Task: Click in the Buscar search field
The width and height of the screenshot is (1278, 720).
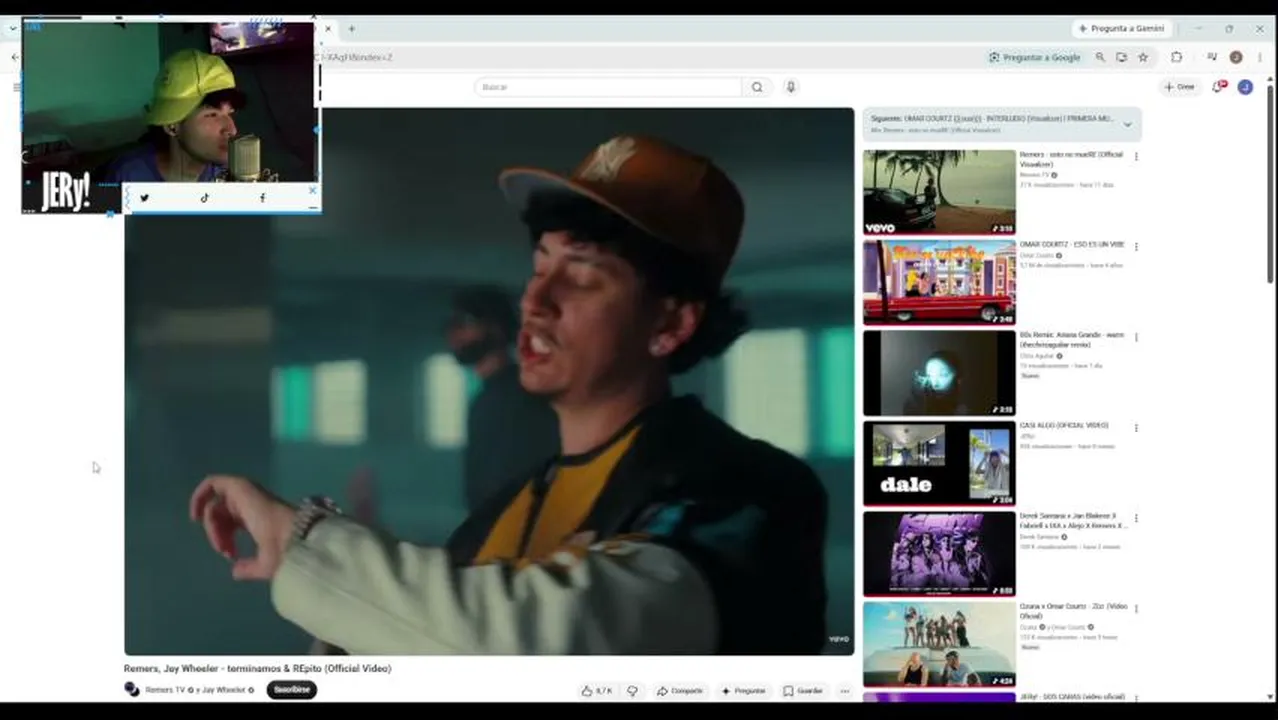Action: click(608, 87)
